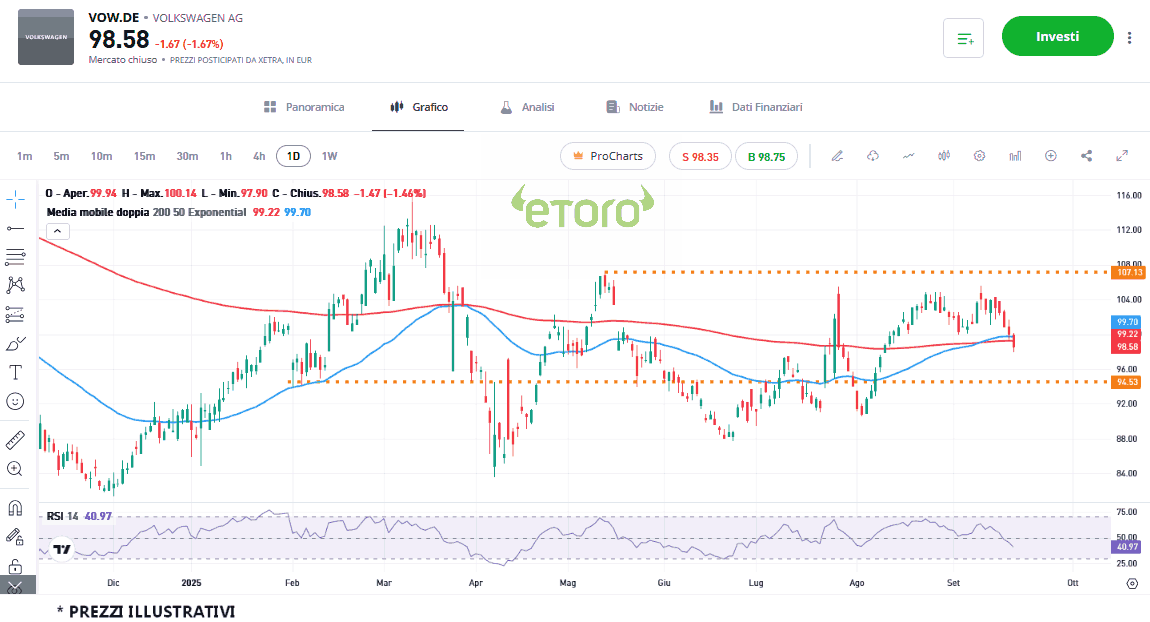The width and height of the screenshot is (1150, 622).
Task: Click the share chart icon
Action: pyautogui.click(x=1086, y=156)
